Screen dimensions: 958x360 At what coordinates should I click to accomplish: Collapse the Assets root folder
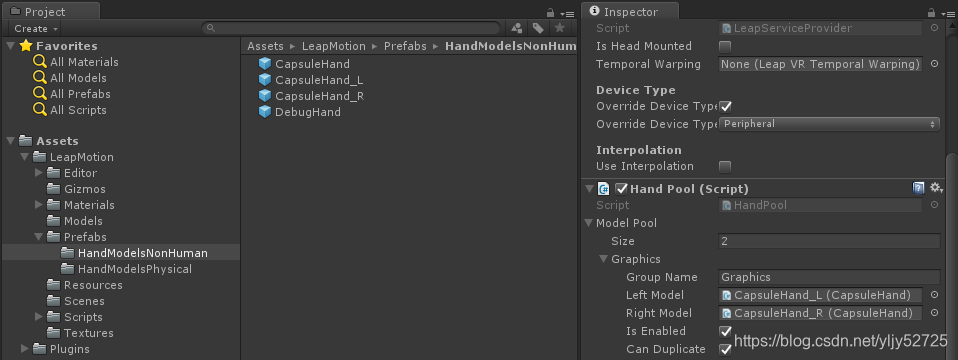pyautogui.click(x=11, y=141)
